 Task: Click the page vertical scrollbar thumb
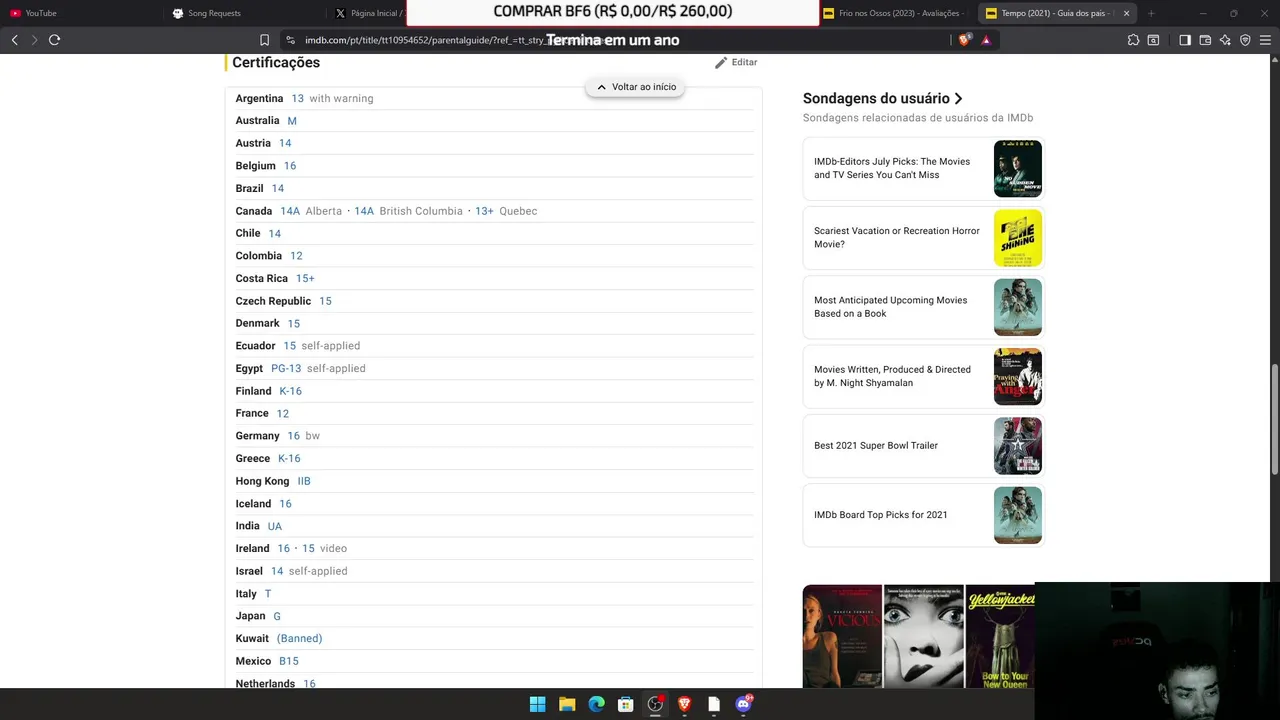tap(1275, 420)
